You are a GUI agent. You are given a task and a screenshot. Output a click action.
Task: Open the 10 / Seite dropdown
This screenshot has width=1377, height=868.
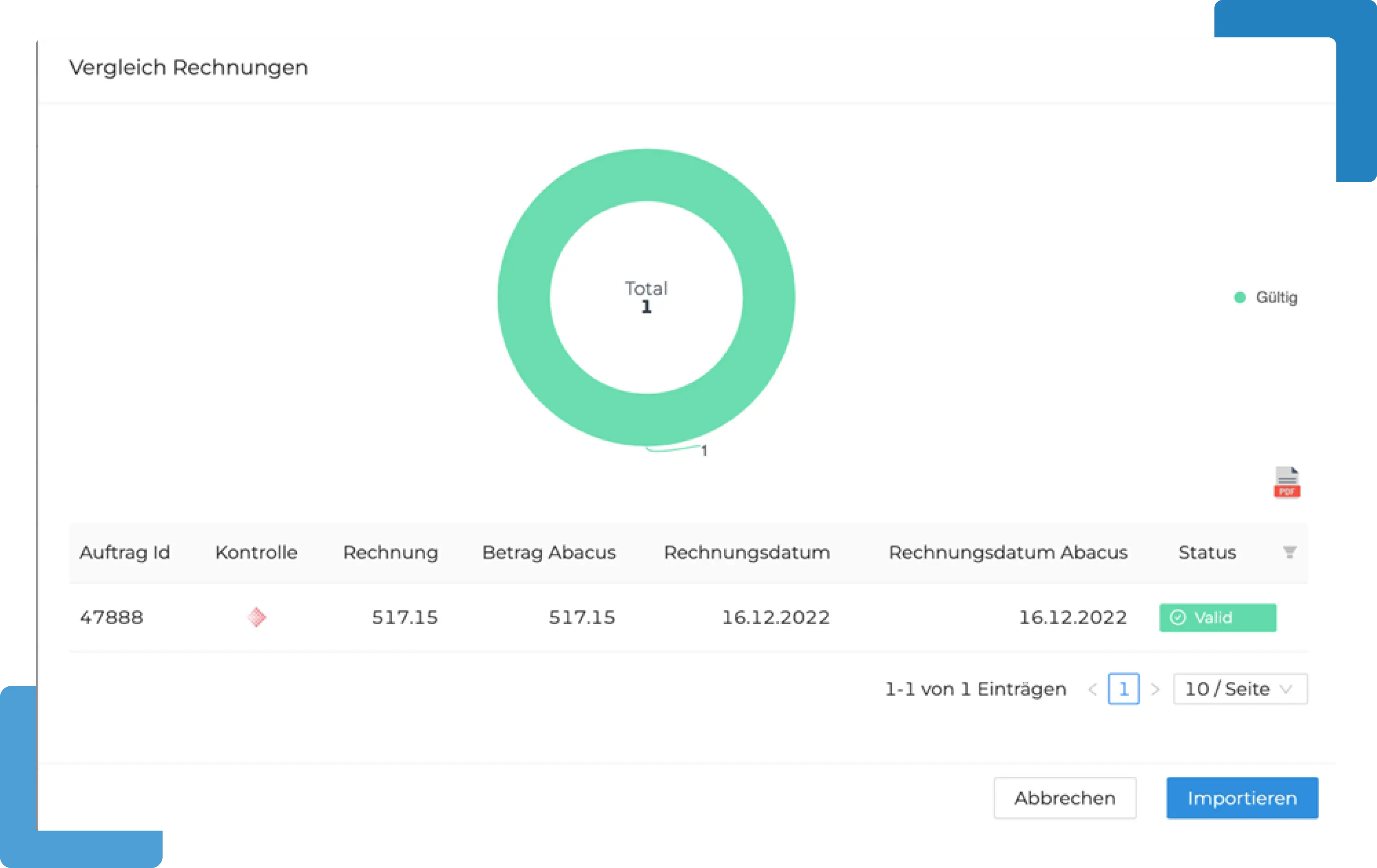coord(1239,688)
